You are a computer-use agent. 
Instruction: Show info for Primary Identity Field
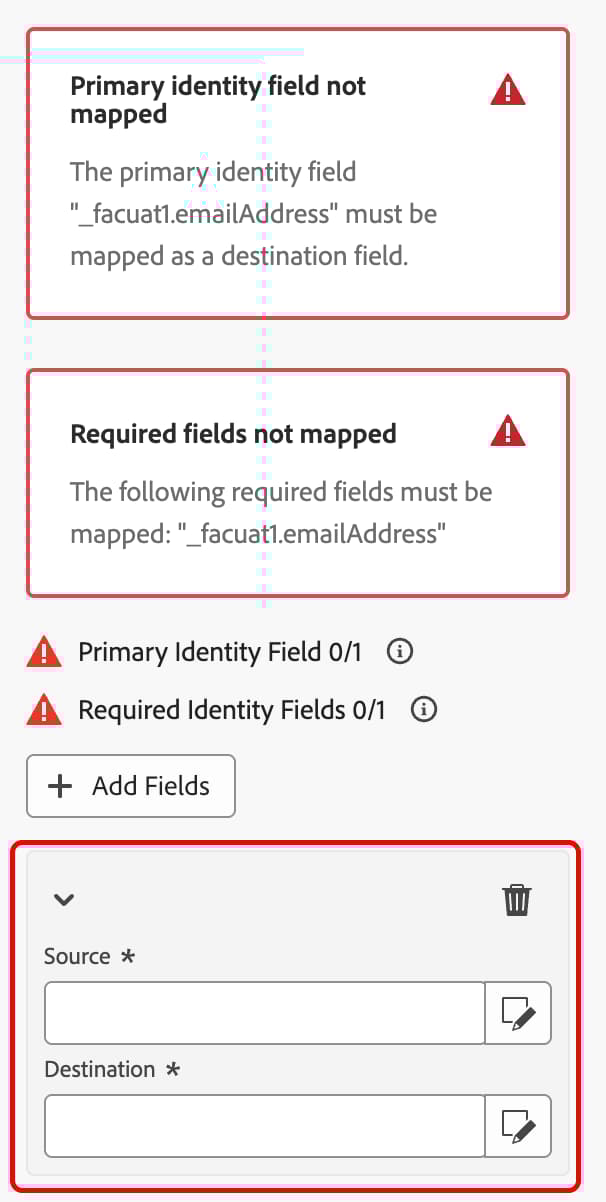(x=399, y=652)
